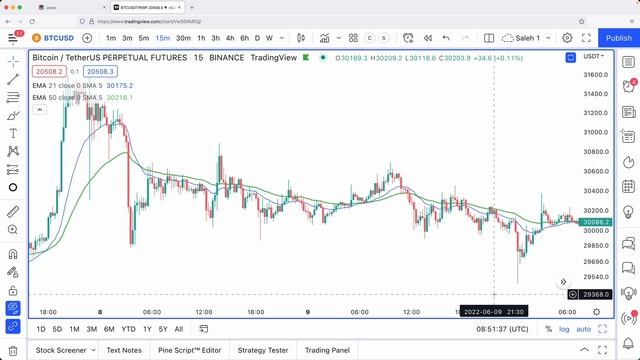Open the Strategy Tester tab
The height and width of the screenshot is (360, 640).
click(263, 350)
